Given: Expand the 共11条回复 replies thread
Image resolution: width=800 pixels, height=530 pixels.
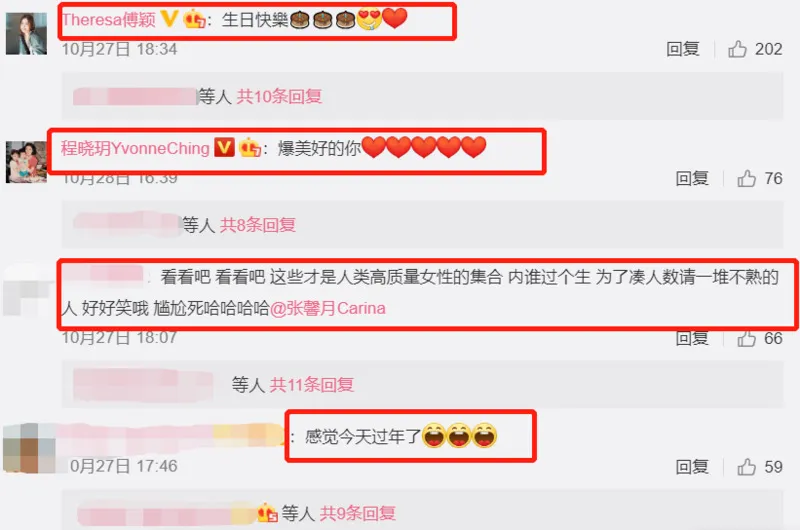Looking at the screenshot, I should click(312, 384).
